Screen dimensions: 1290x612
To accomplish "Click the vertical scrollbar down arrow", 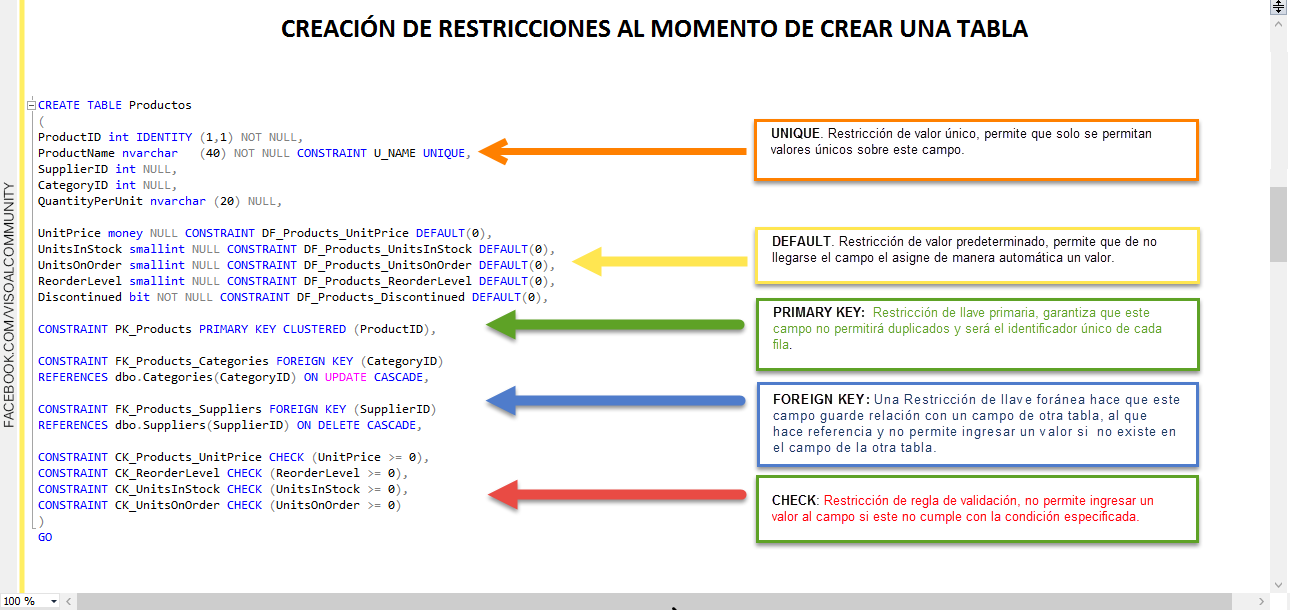I will tap(1278, 584).
